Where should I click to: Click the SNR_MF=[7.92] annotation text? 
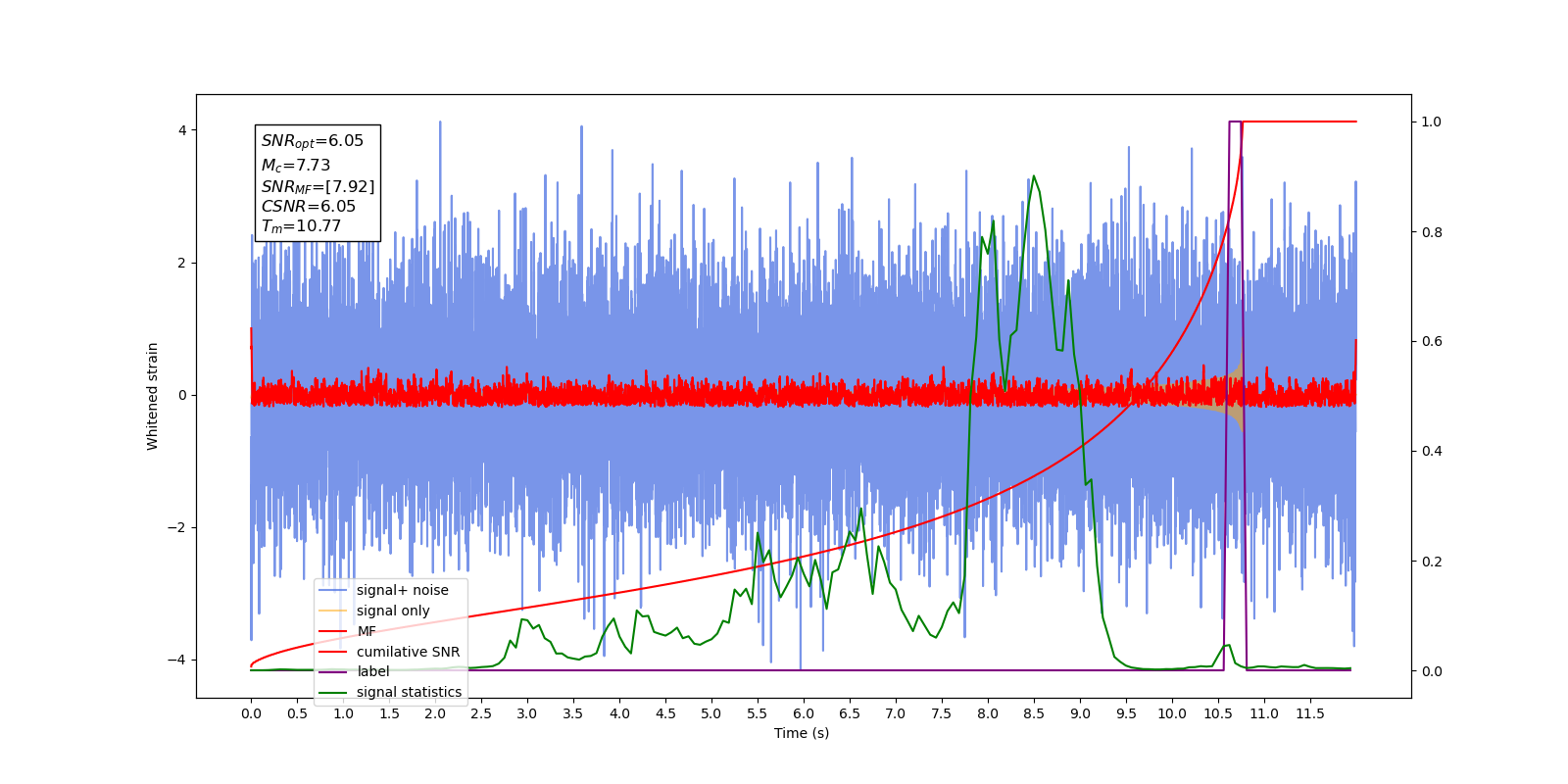click(x=318, y=186)
